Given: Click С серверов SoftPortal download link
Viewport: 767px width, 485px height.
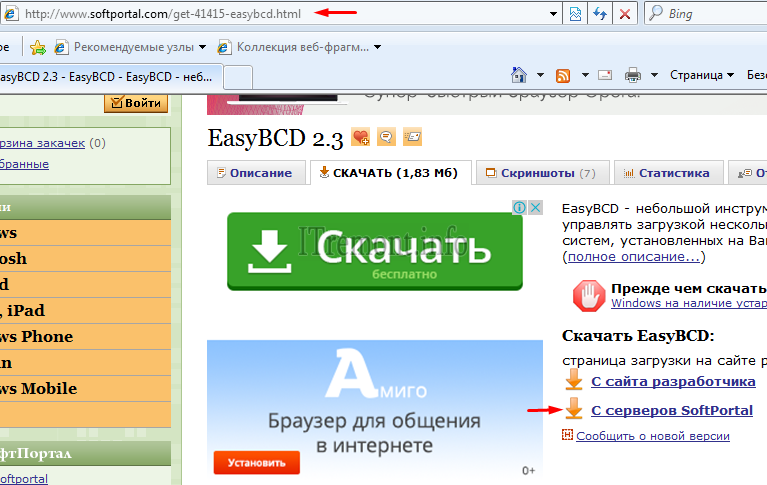Looking at the screenshot, I should point(672,410).
